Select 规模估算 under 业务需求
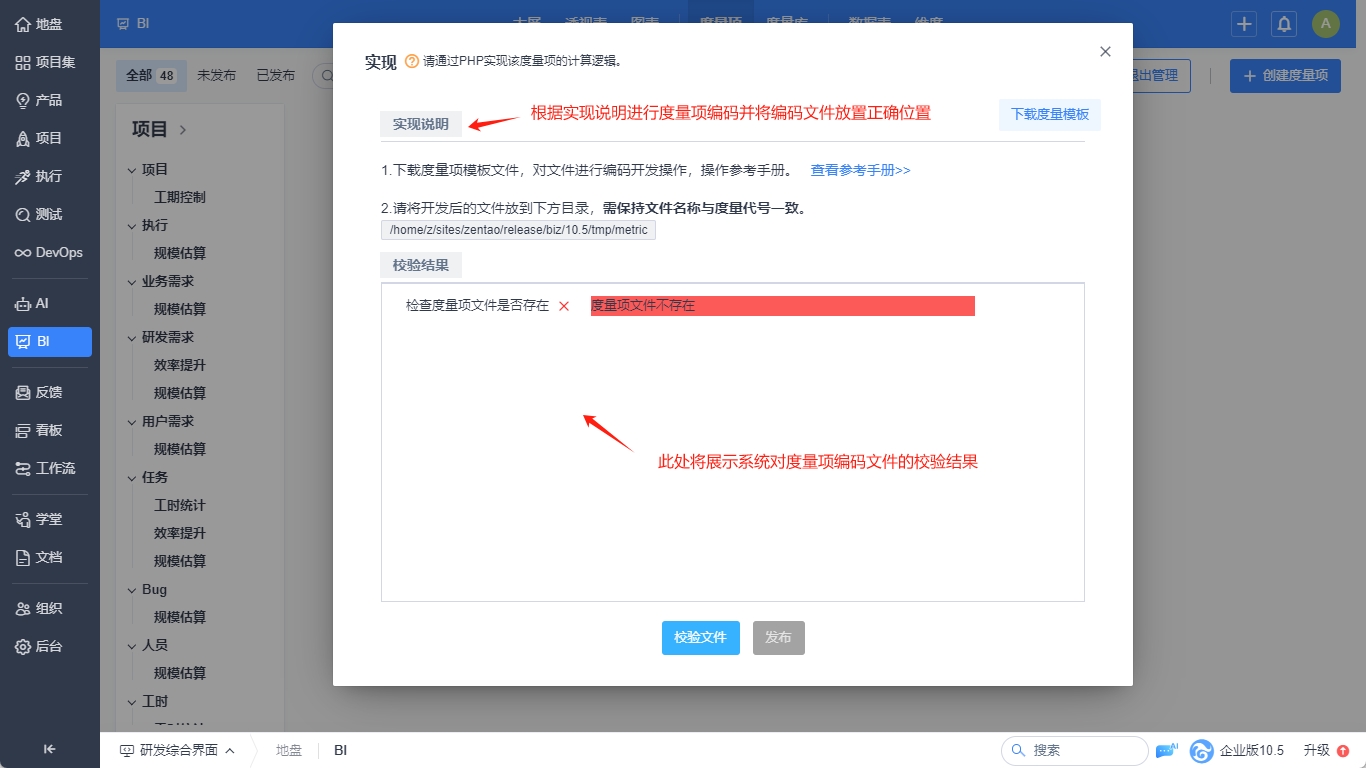 pyautogui.click(x=180, y=310)
